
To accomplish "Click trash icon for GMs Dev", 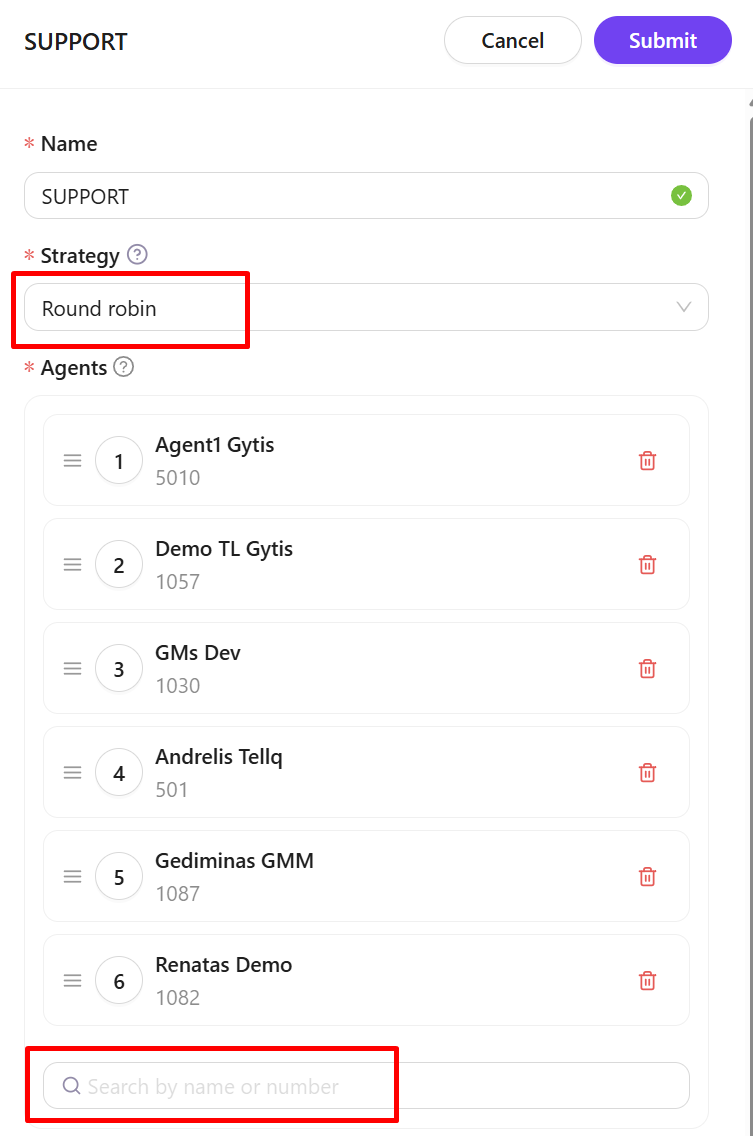I will (x=647, y=669).
